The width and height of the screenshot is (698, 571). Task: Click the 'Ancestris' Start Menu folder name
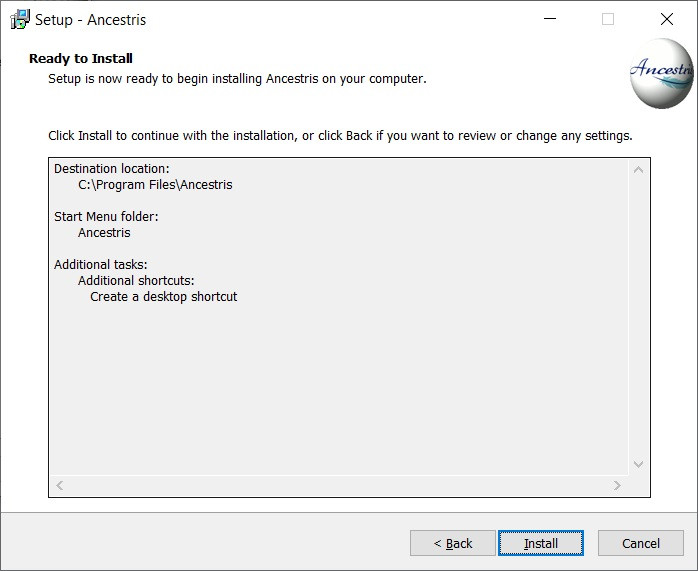(104, 233)
